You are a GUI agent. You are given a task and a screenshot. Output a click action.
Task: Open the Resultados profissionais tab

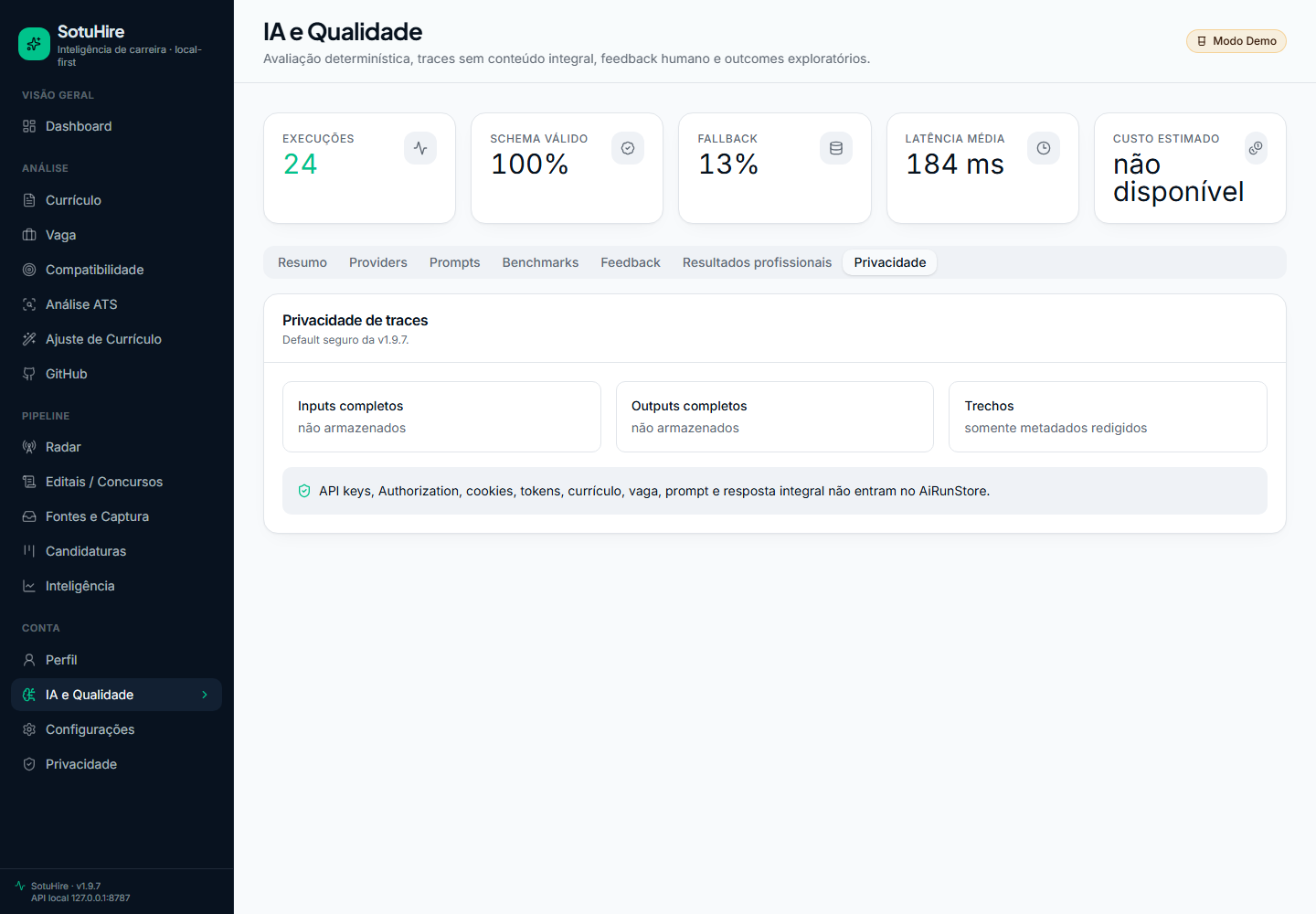coord(757,262)
